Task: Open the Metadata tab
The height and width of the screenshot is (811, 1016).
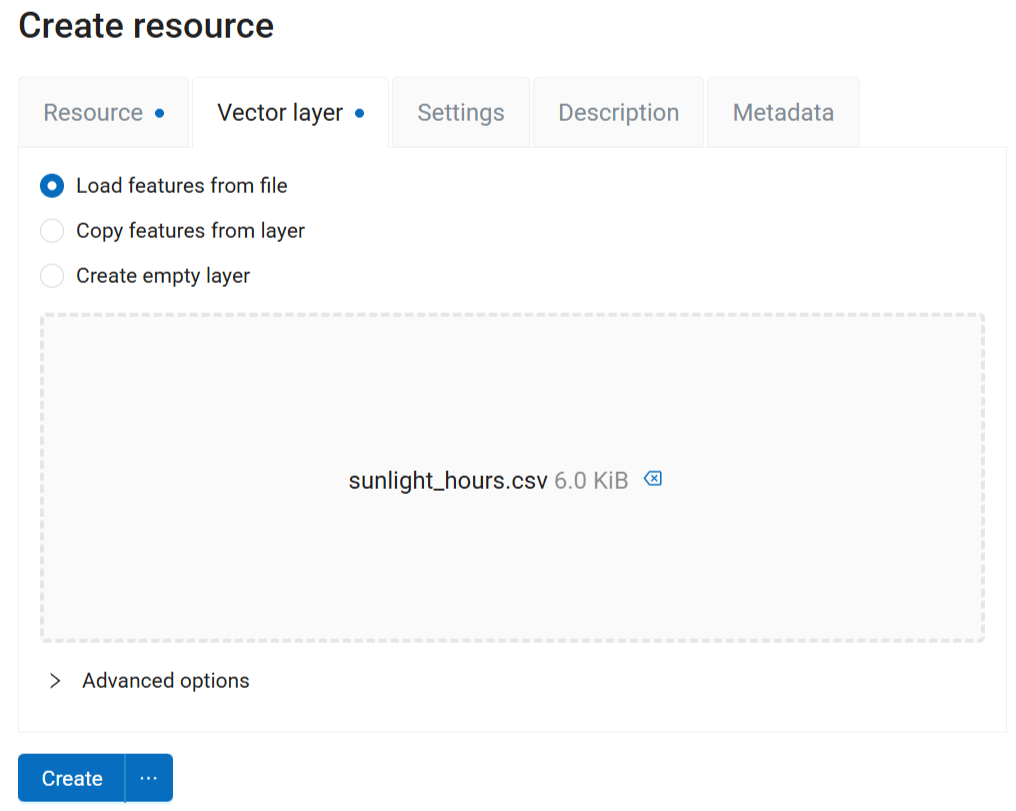Action: 783,113
